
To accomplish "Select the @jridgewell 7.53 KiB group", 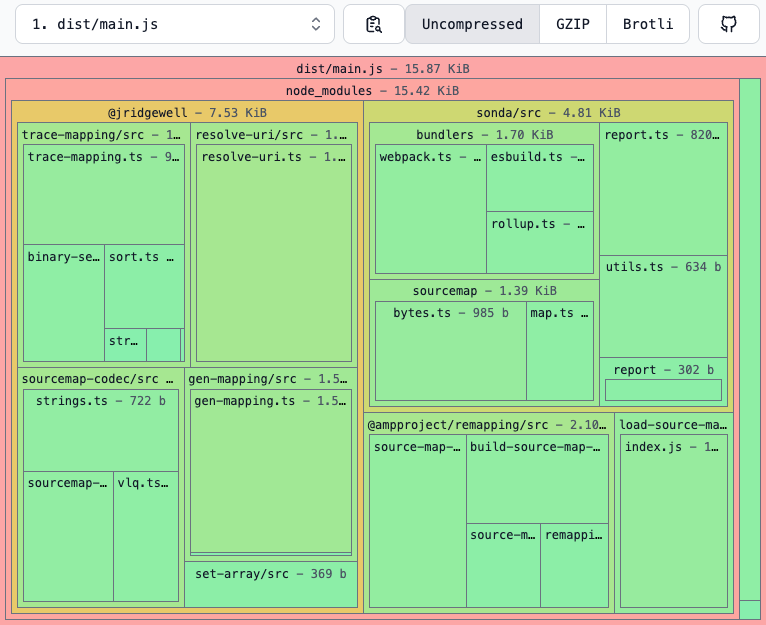I will 187,112.
